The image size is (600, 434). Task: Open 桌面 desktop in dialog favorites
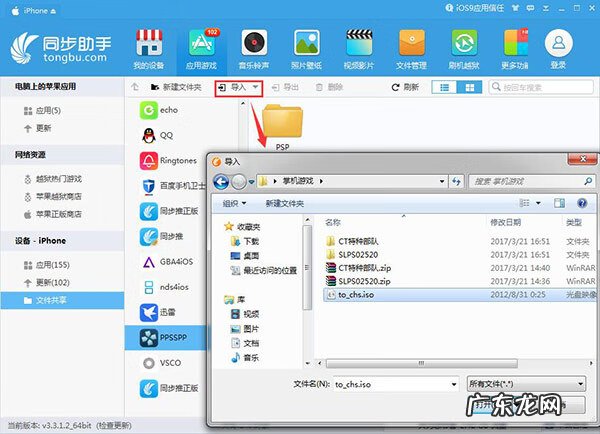[245, 256]
